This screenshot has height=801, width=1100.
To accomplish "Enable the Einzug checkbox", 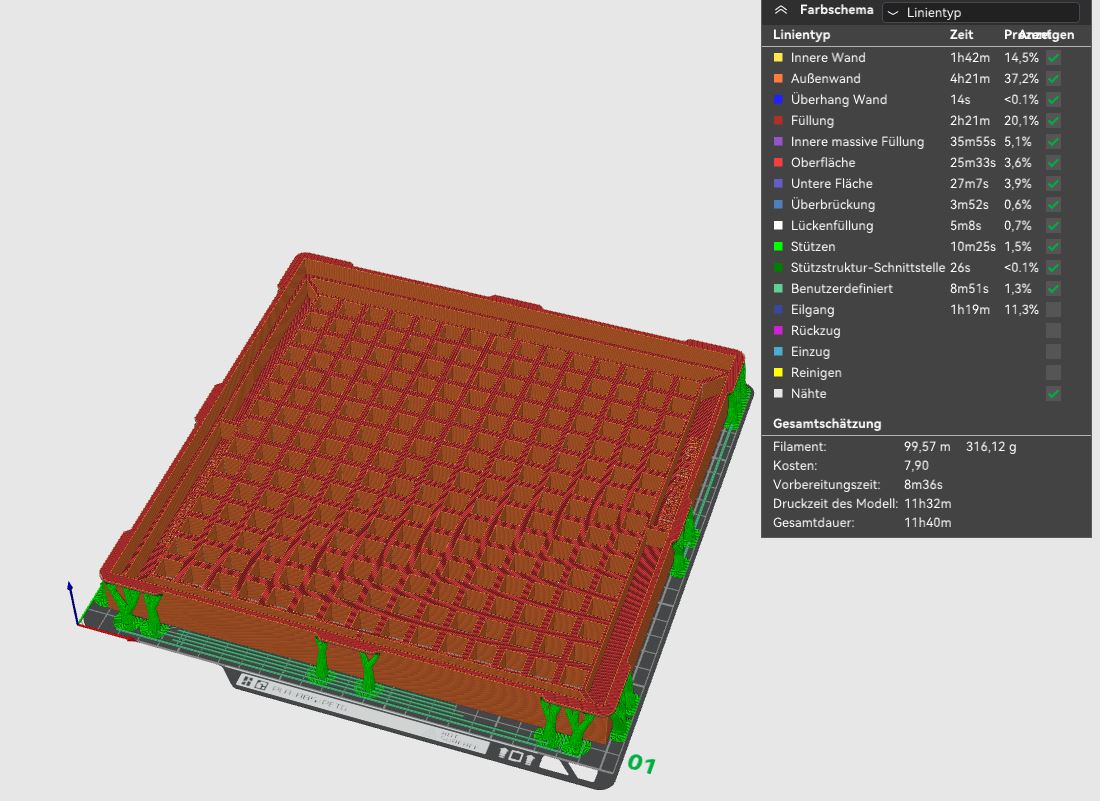I will click(x=1053, y=352).
